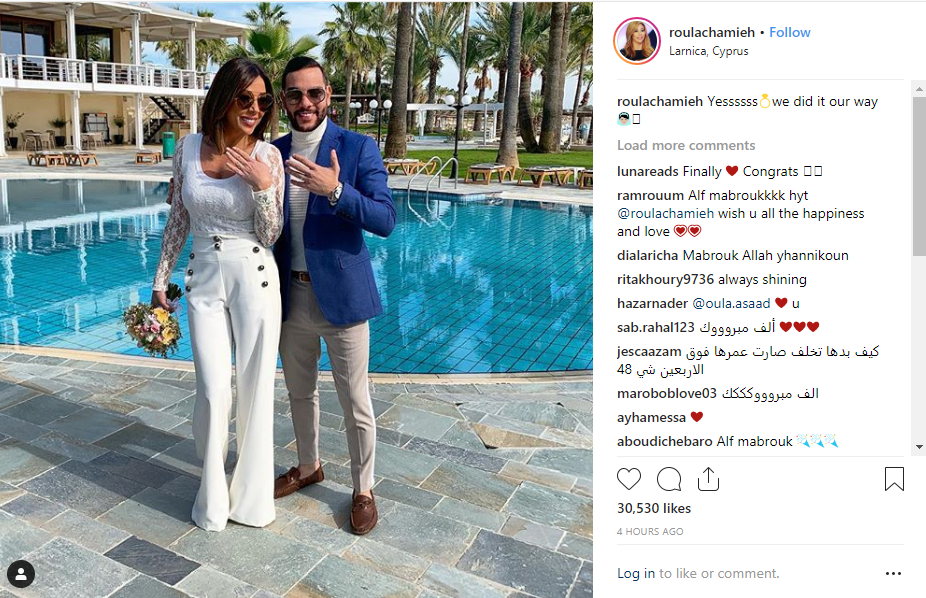Open tagged people via photo person icon

[21, 574]
